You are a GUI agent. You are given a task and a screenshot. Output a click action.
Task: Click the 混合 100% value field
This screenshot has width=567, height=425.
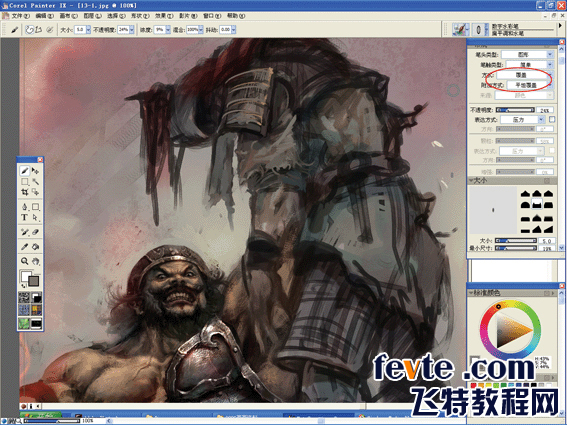(x=192, y=30)
